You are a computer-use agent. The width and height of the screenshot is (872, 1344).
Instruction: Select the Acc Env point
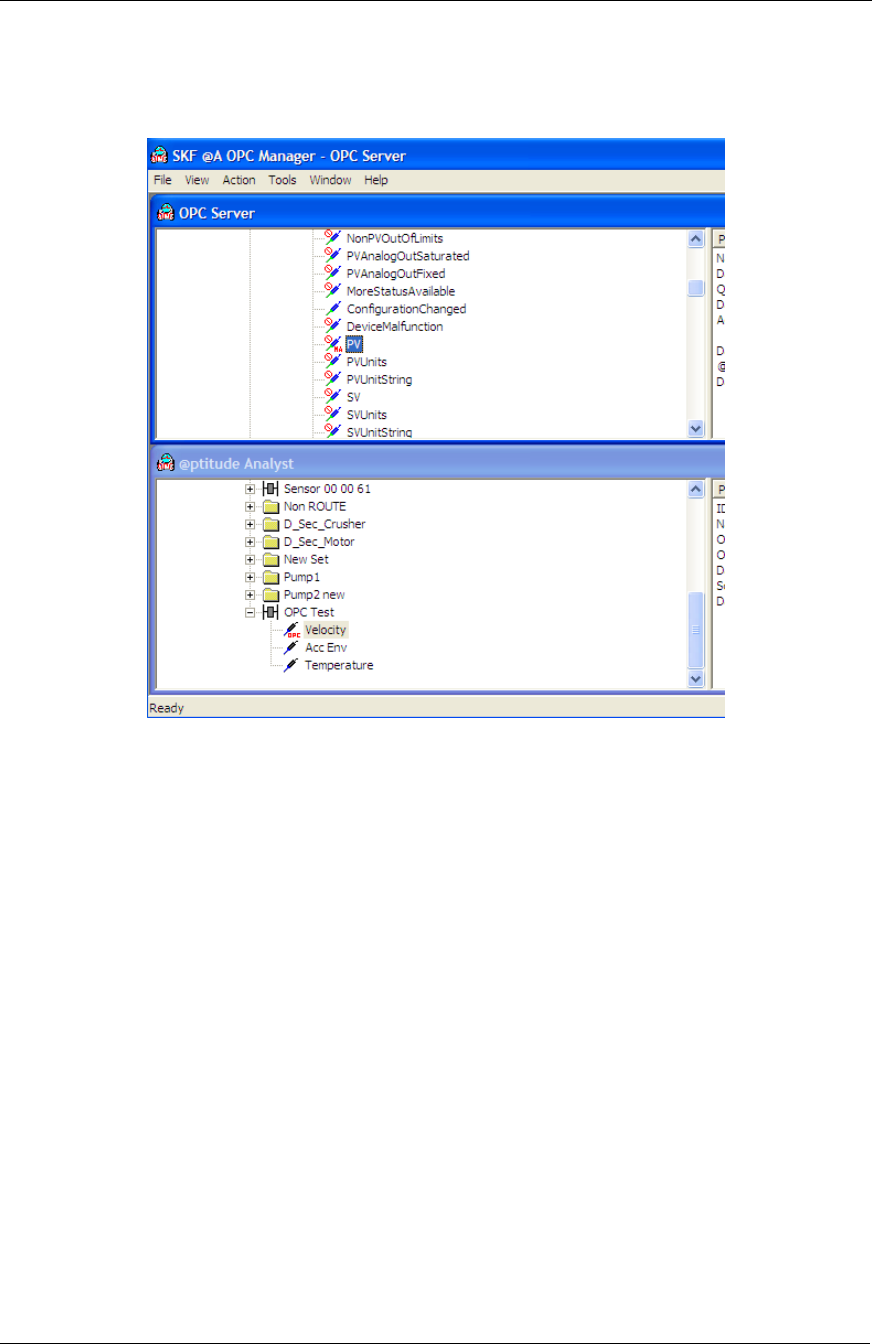click(x=326, y=648)
